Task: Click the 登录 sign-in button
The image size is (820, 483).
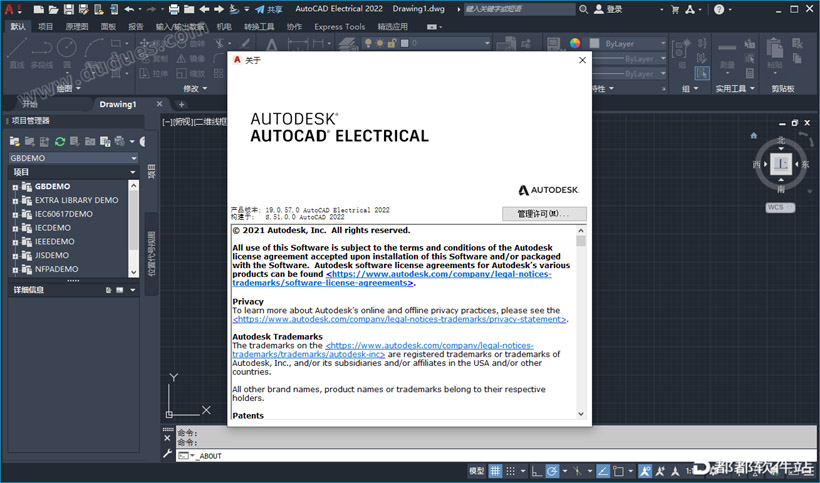Action: [608, 9]
